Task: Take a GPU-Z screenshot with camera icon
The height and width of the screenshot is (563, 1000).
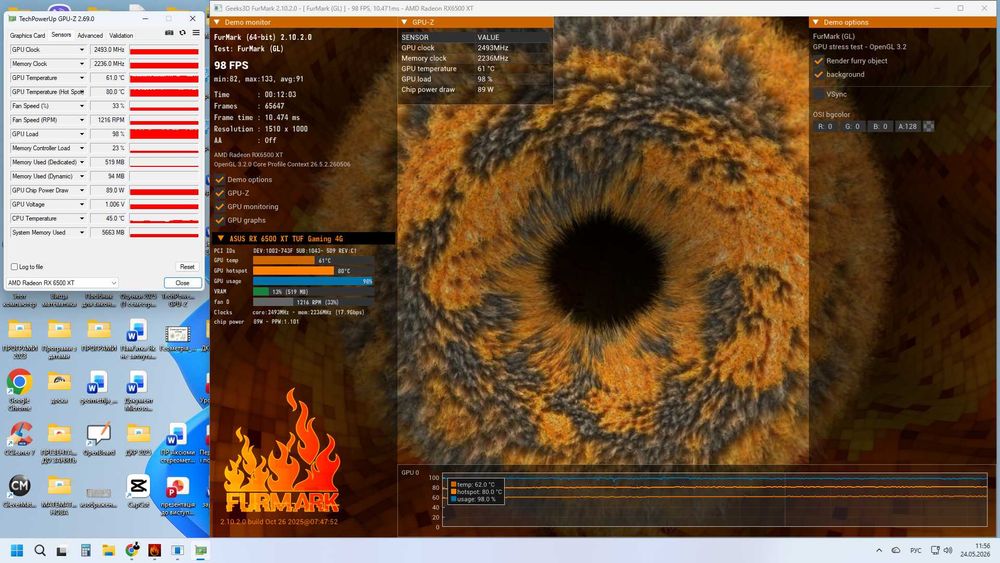Action: coord(169,33)
